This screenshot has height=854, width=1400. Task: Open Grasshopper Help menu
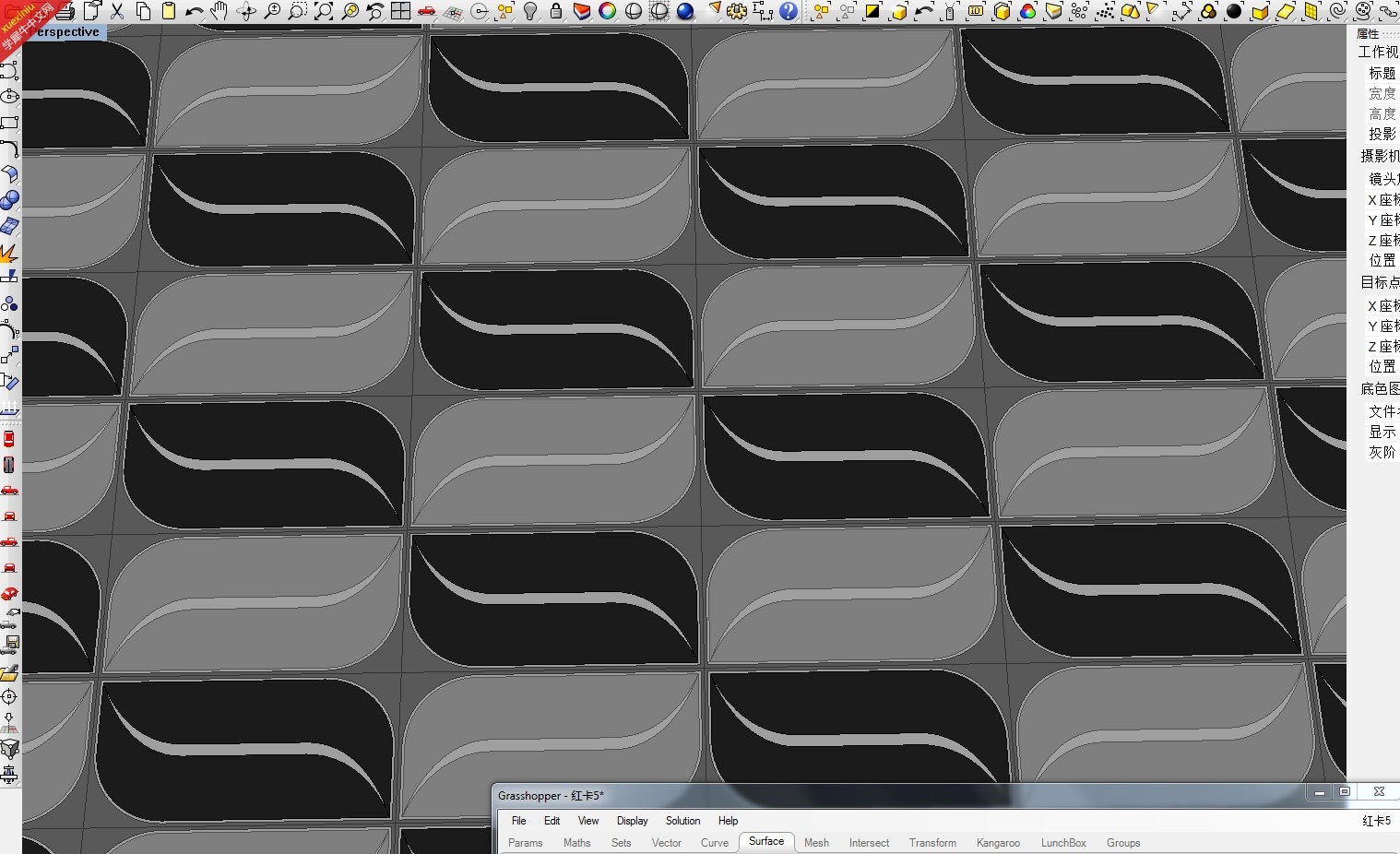click(x=729, y=821)
